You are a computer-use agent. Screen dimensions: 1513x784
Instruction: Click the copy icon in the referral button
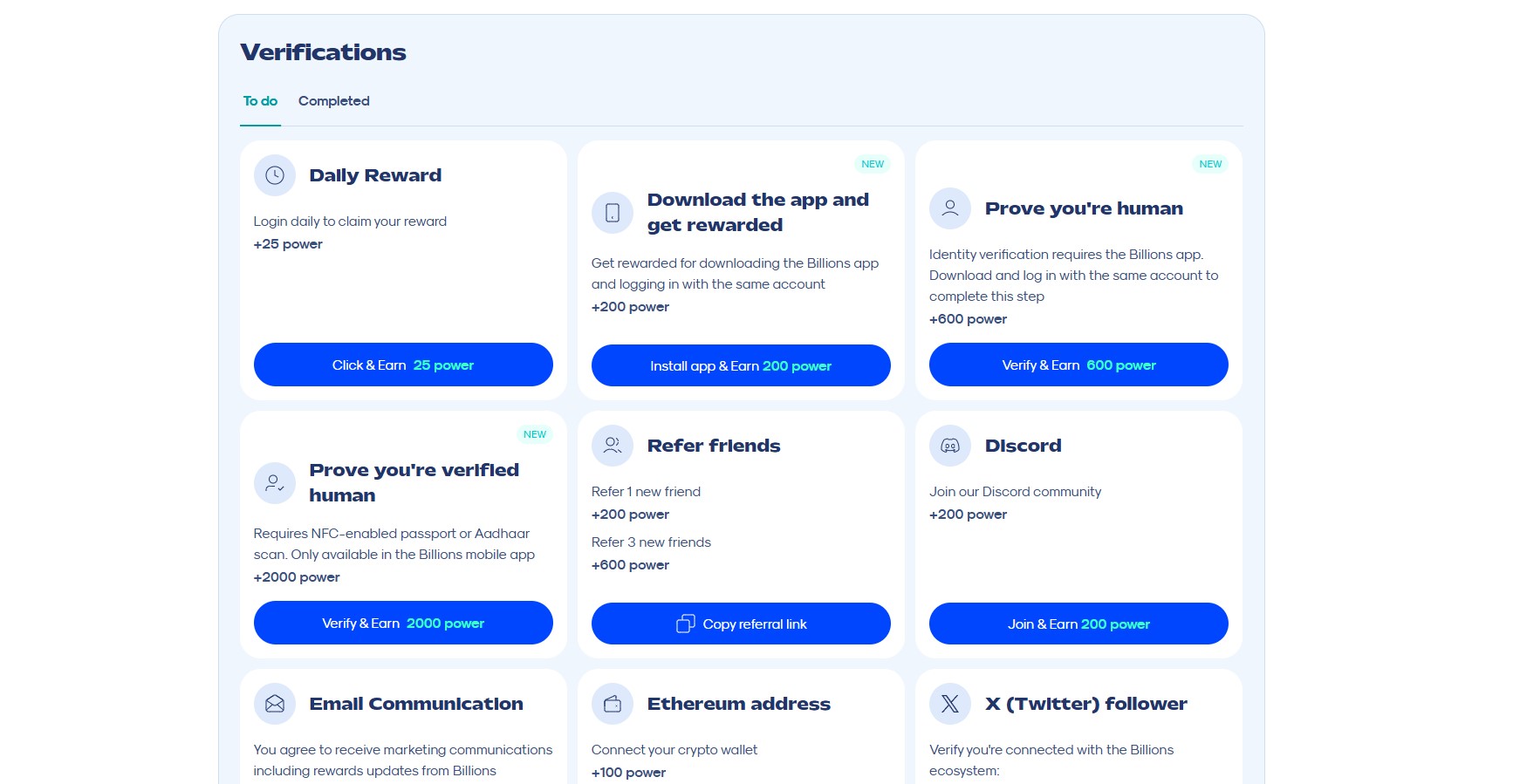[x=686, y=624]
